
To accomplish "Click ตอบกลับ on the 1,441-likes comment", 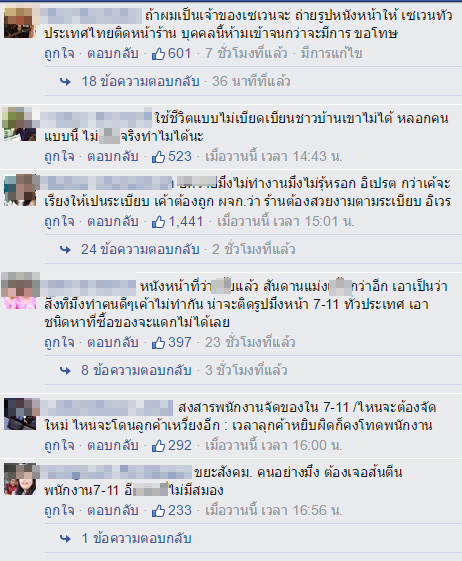I will coord(113,222).
